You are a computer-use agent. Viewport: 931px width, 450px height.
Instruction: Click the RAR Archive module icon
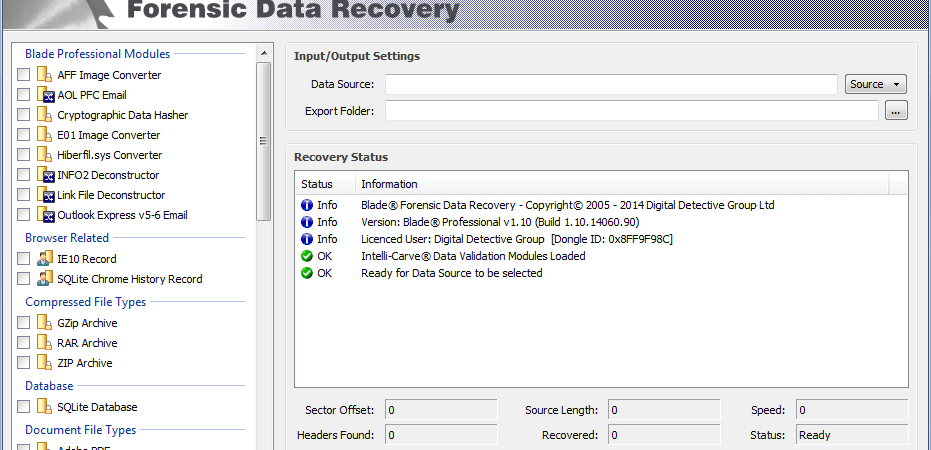tap(45, 343)
